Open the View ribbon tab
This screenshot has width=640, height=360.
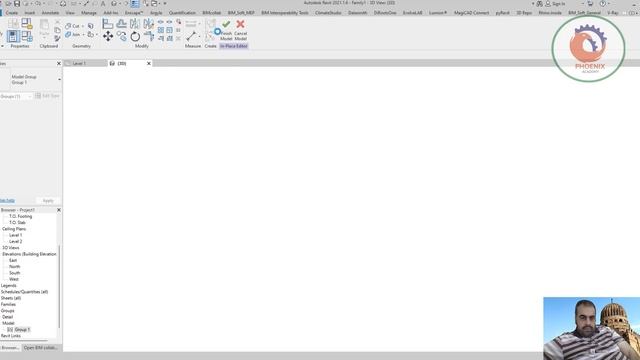(x=70, y=13)
